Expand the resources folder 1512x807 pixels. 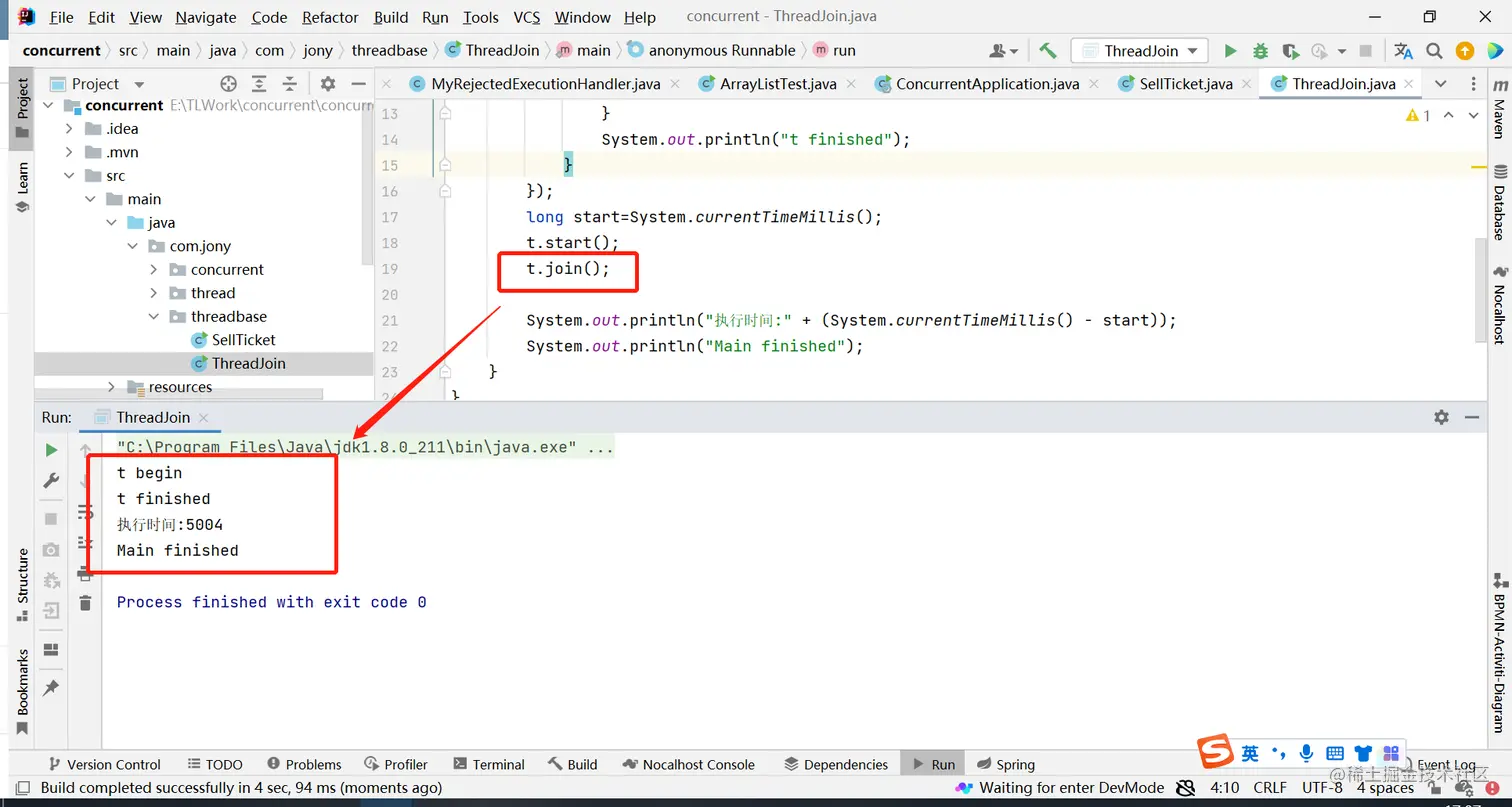(111, 387)
